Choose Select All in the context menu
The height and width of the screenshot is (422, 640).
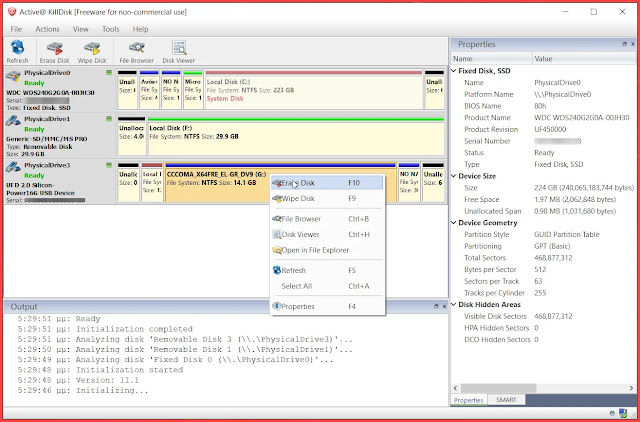pos(327,286)
